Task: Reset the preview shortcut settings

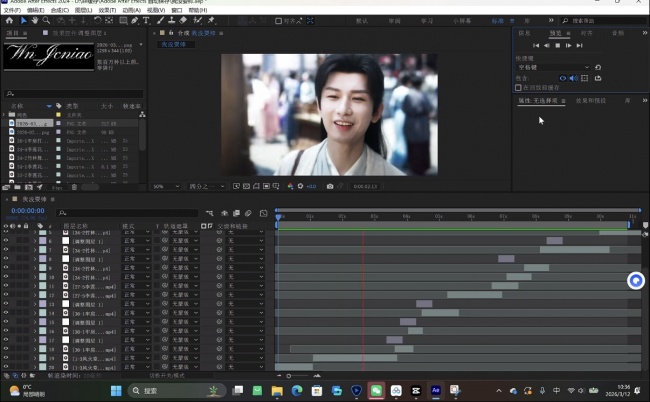Action: point(598,67)
